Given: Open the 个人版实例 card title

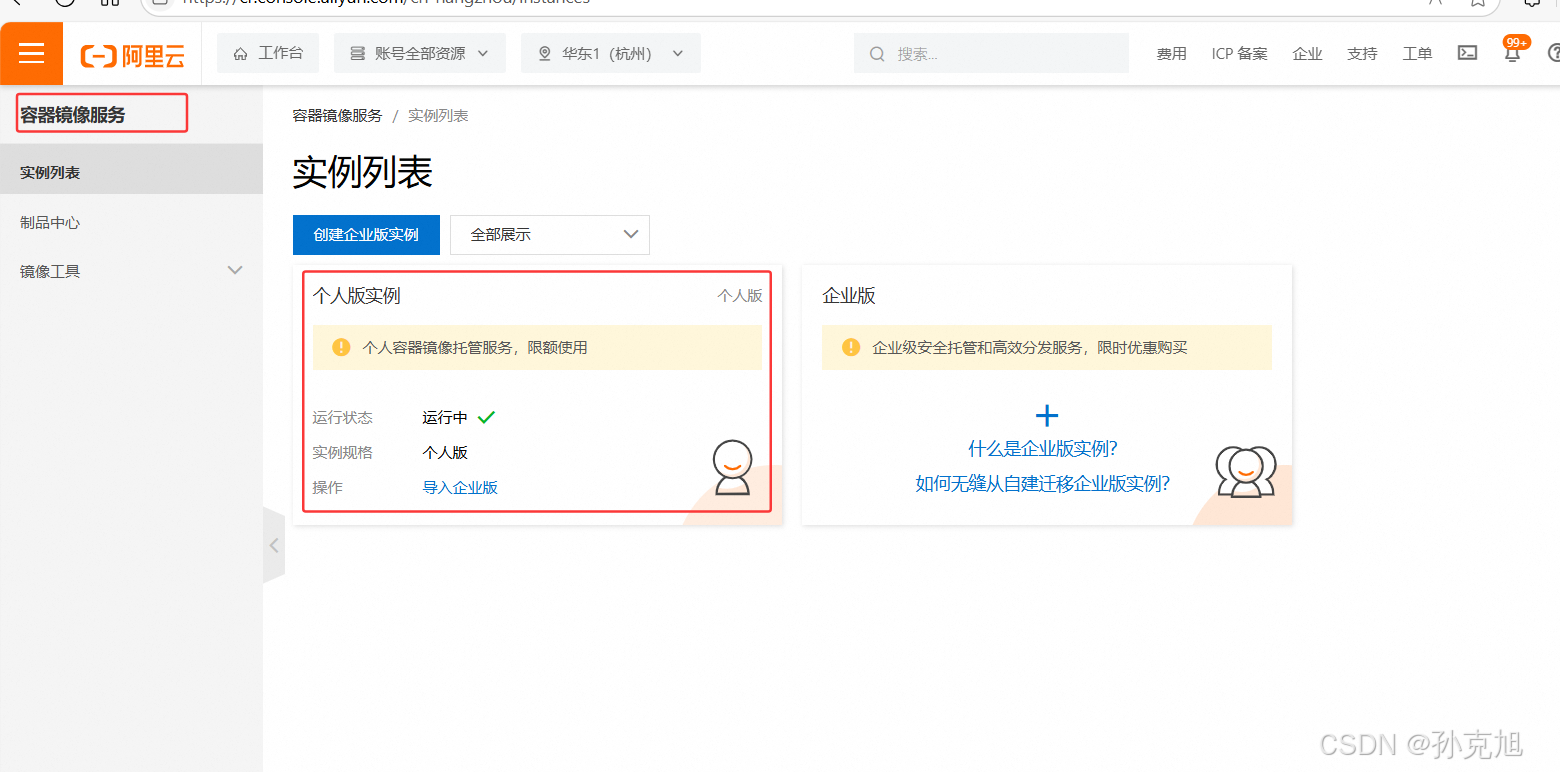Looking at the screenshot, I should 357,296.
